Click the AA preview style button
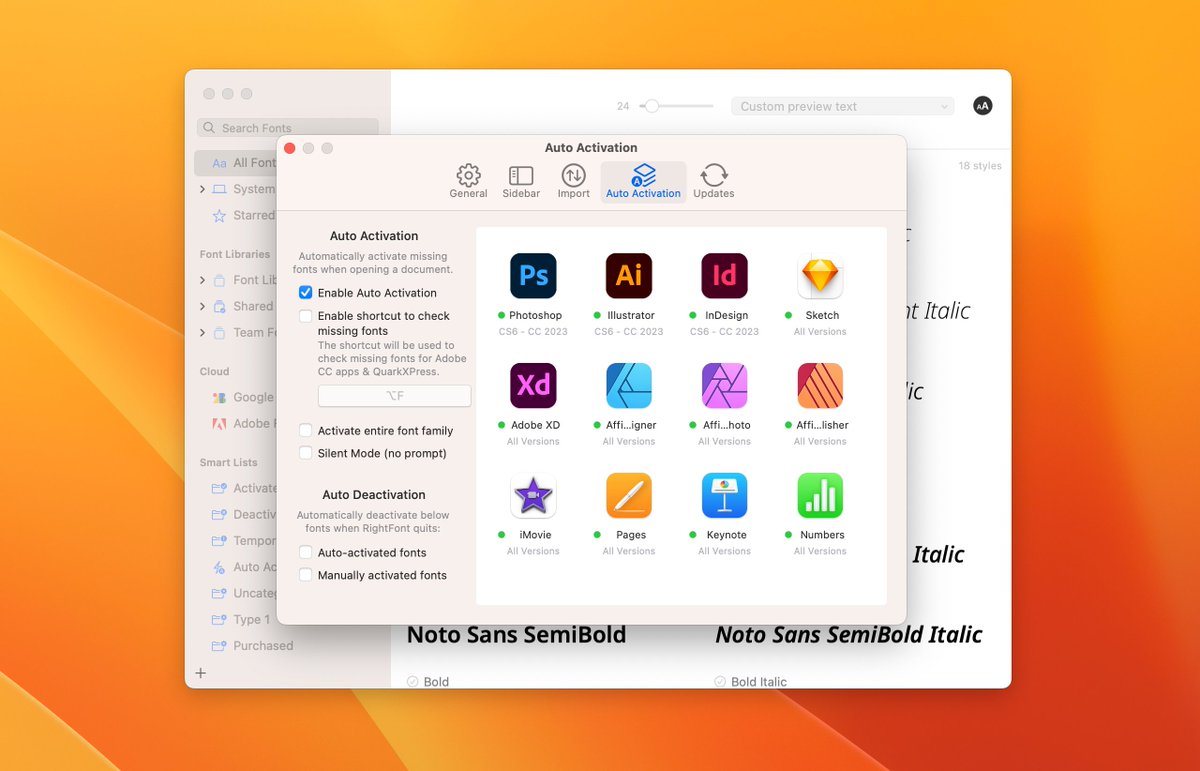Viewport: 1200px width, 771px height. (x=983, y=106)
